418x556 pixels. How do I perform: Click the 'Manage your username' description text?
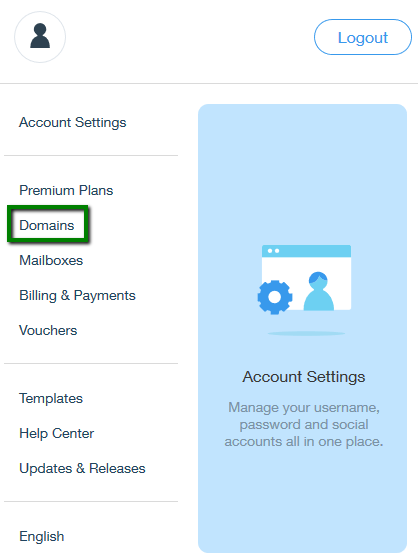point(304,424)
